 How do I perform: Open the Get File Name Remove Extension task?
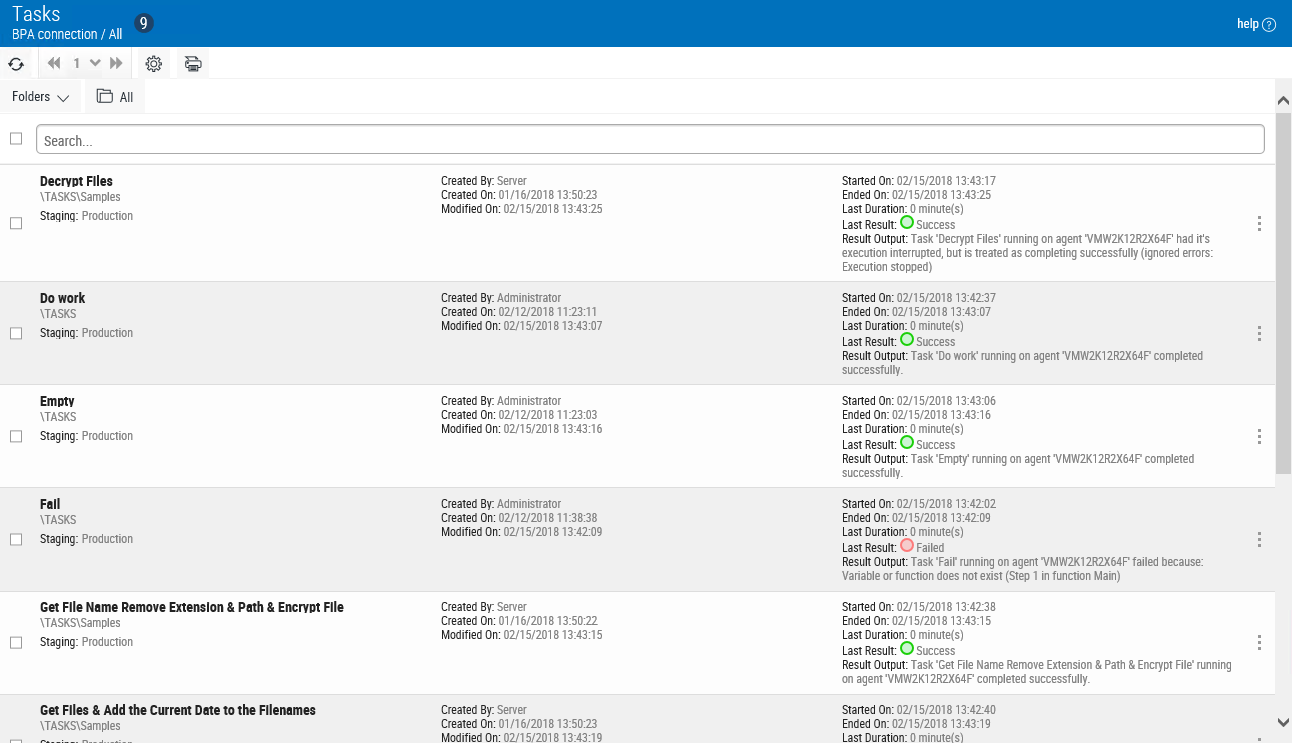191,607
